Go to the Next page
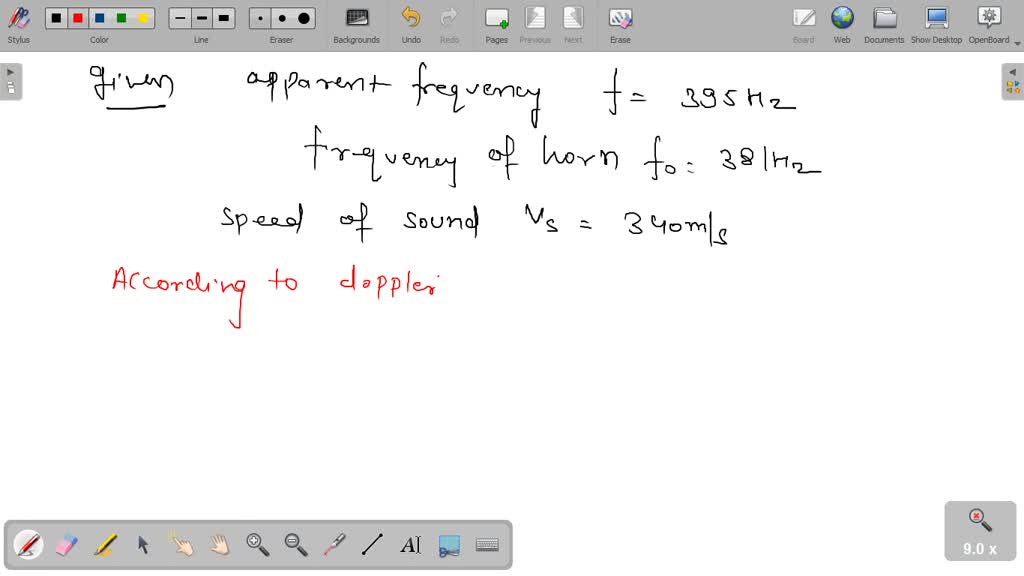Viewport: 1024px width, 576px height. (573, 25)
